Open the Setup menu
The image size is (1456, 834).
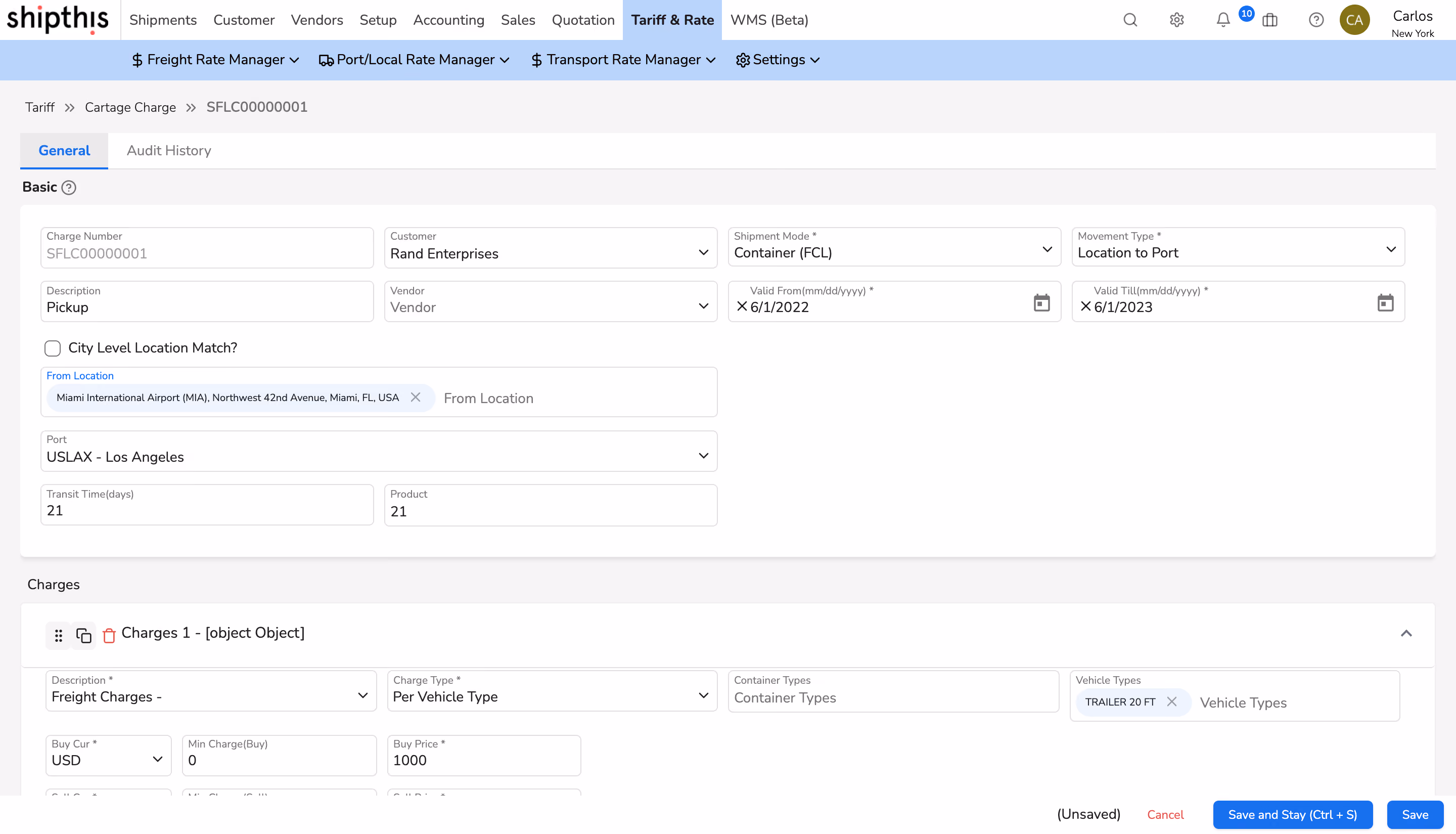tap(378, 20)
